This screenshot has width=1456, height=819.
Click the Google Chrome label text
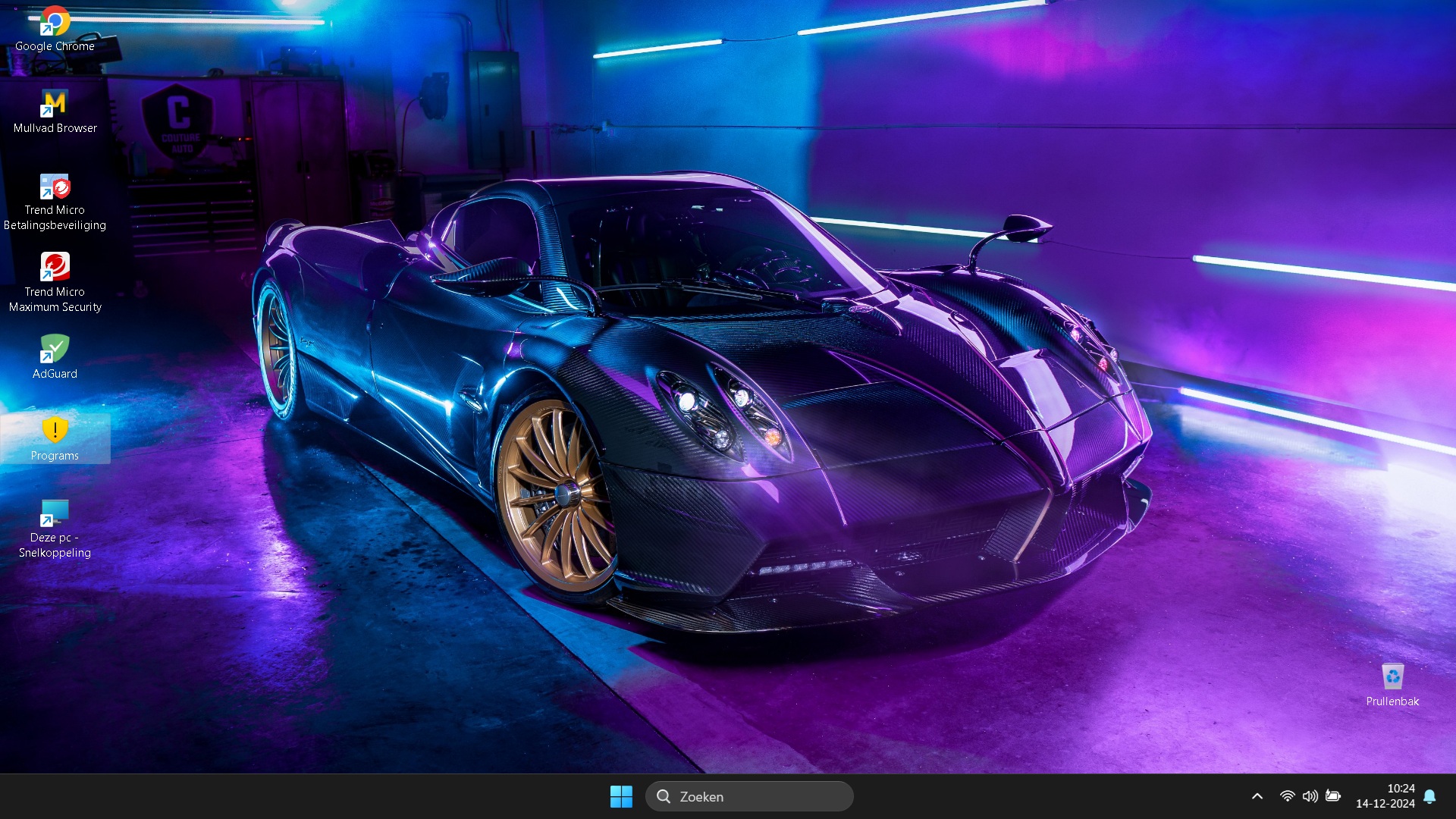point(55,46)
